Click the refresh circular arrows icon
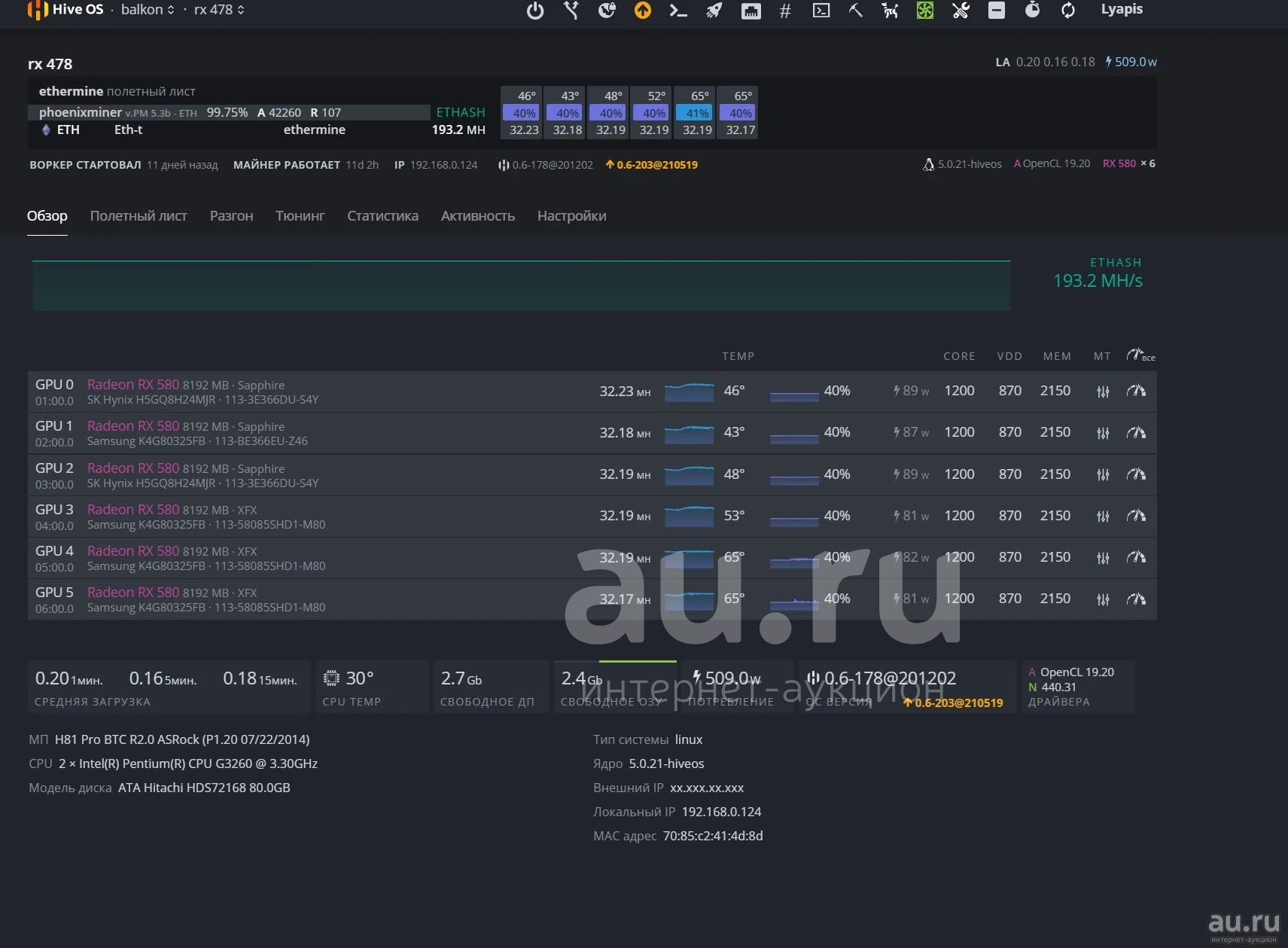1288x948 pixels. [1067, 11]
